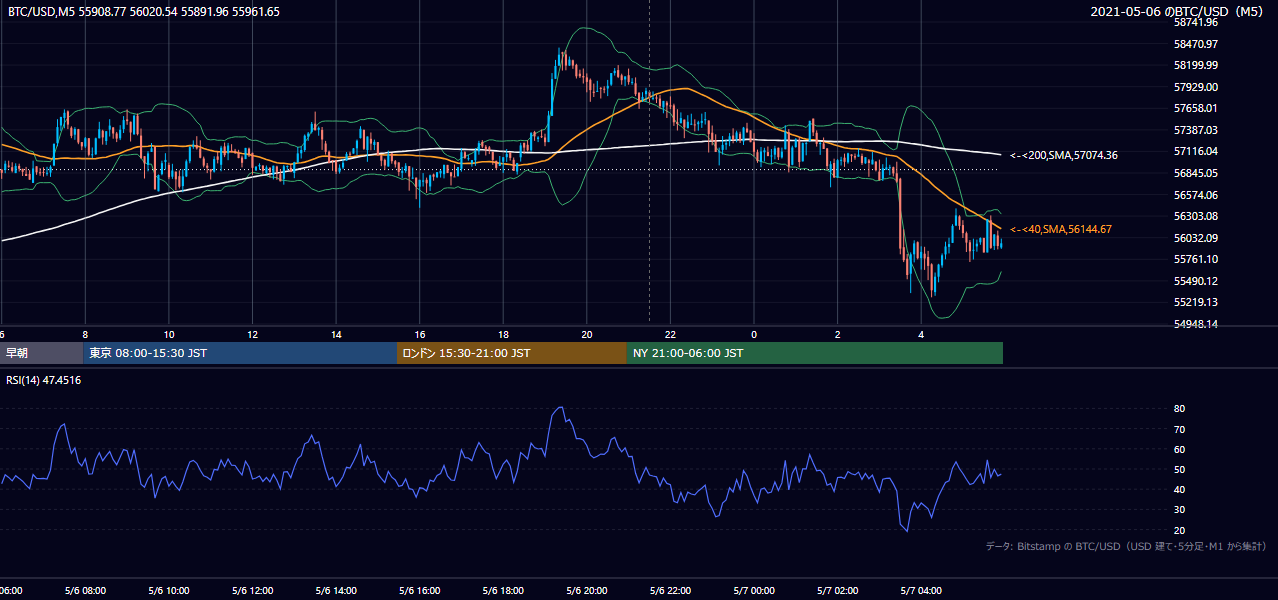Click hour label 22 under price chart
This screenshot has width=1278, height=600.
[670, 334]
